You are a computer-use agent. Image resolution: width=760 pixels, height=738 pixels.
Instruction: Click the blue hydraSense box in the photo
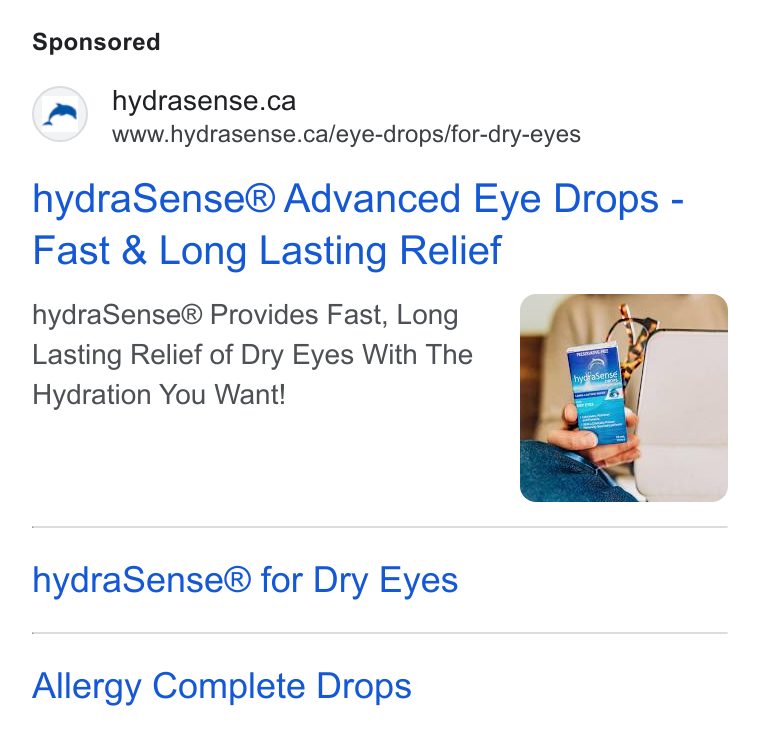pyautogui.click(x=597, y=394)
